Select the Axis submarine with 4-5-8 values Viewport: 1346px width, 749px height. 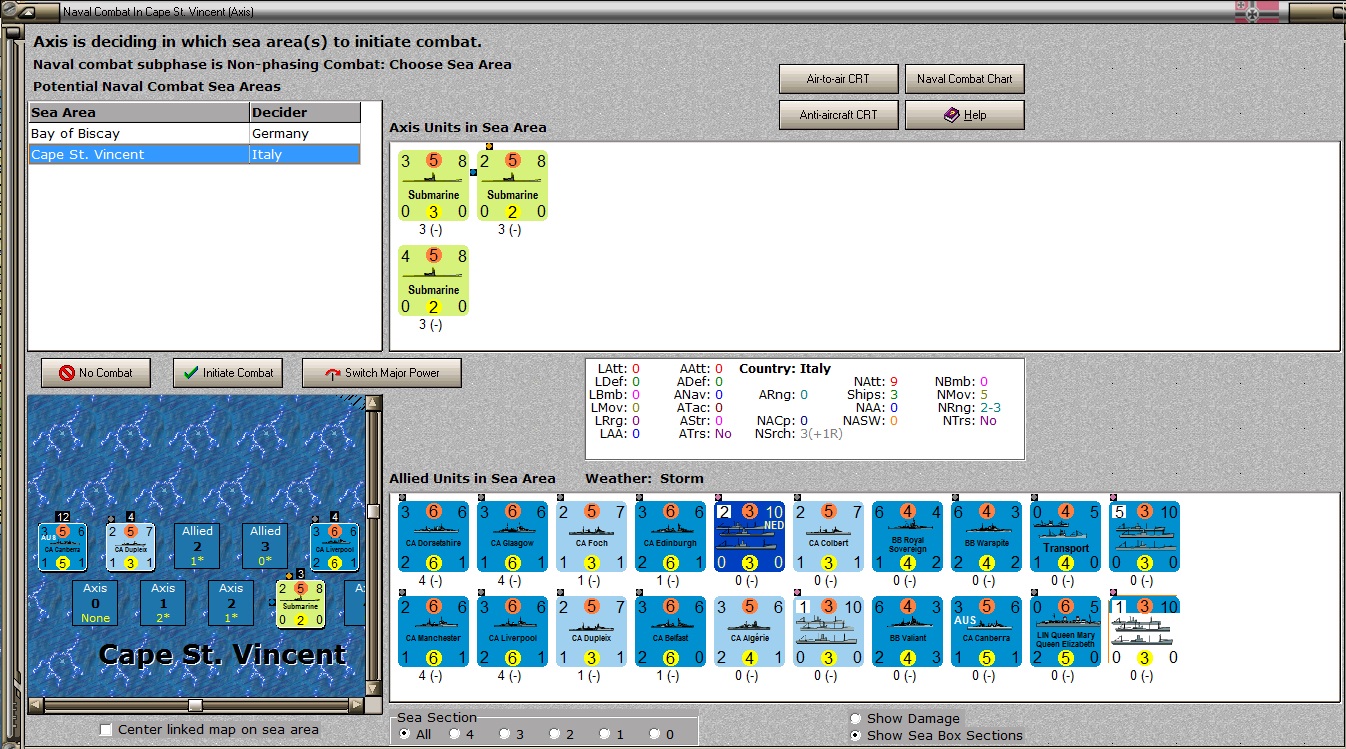tap(433, 280)
